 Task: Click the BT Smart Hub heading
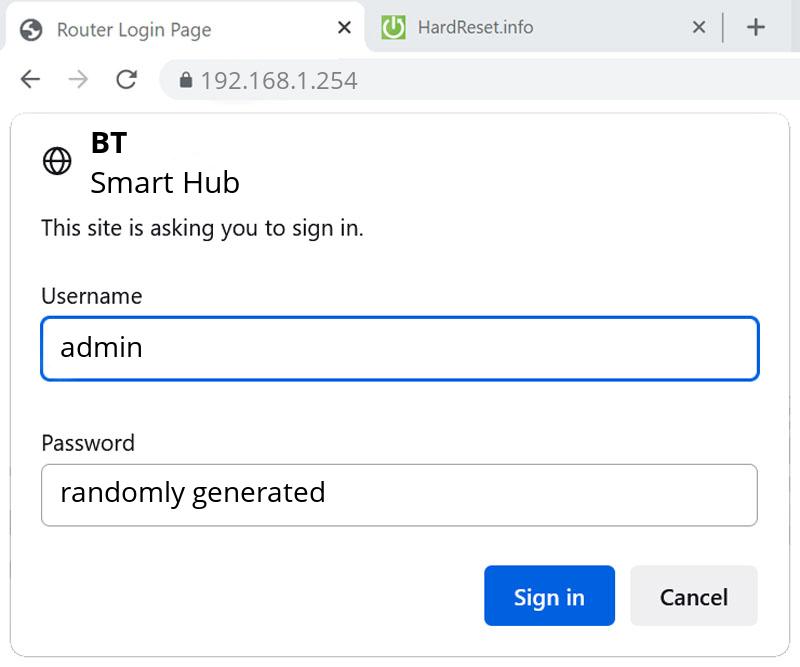click(164, 163)
